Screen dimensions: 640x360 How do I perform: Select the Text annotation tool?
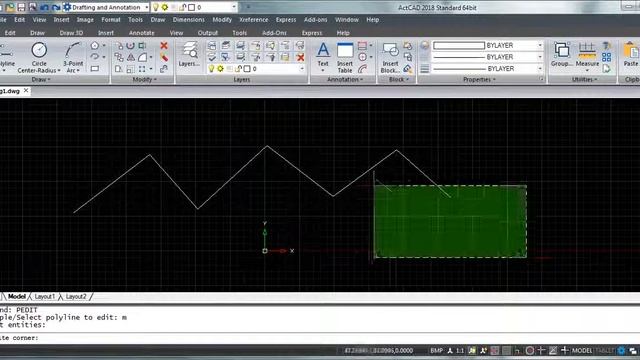click(323, 56)
